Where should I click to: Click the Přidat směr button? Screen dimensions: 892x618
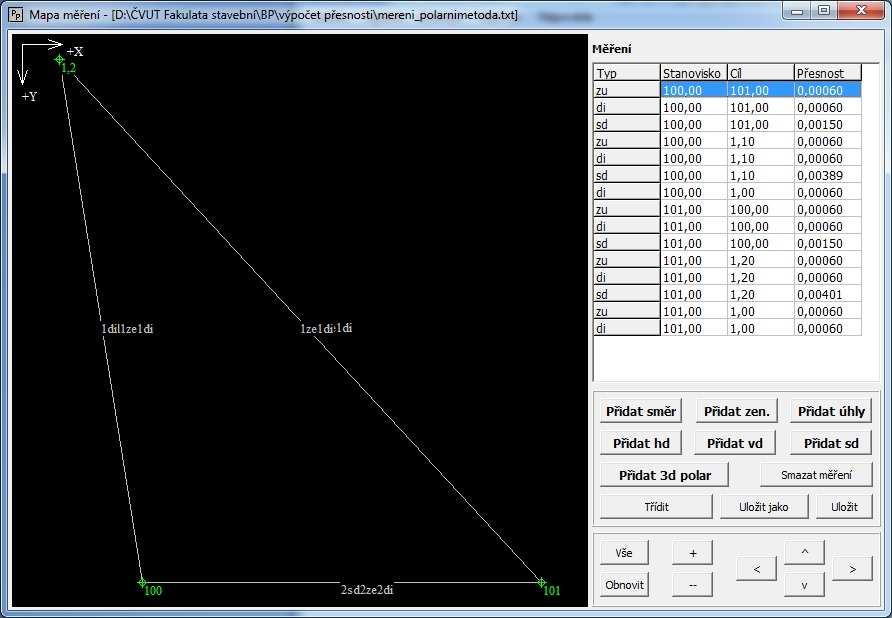(x=641, y=411)
